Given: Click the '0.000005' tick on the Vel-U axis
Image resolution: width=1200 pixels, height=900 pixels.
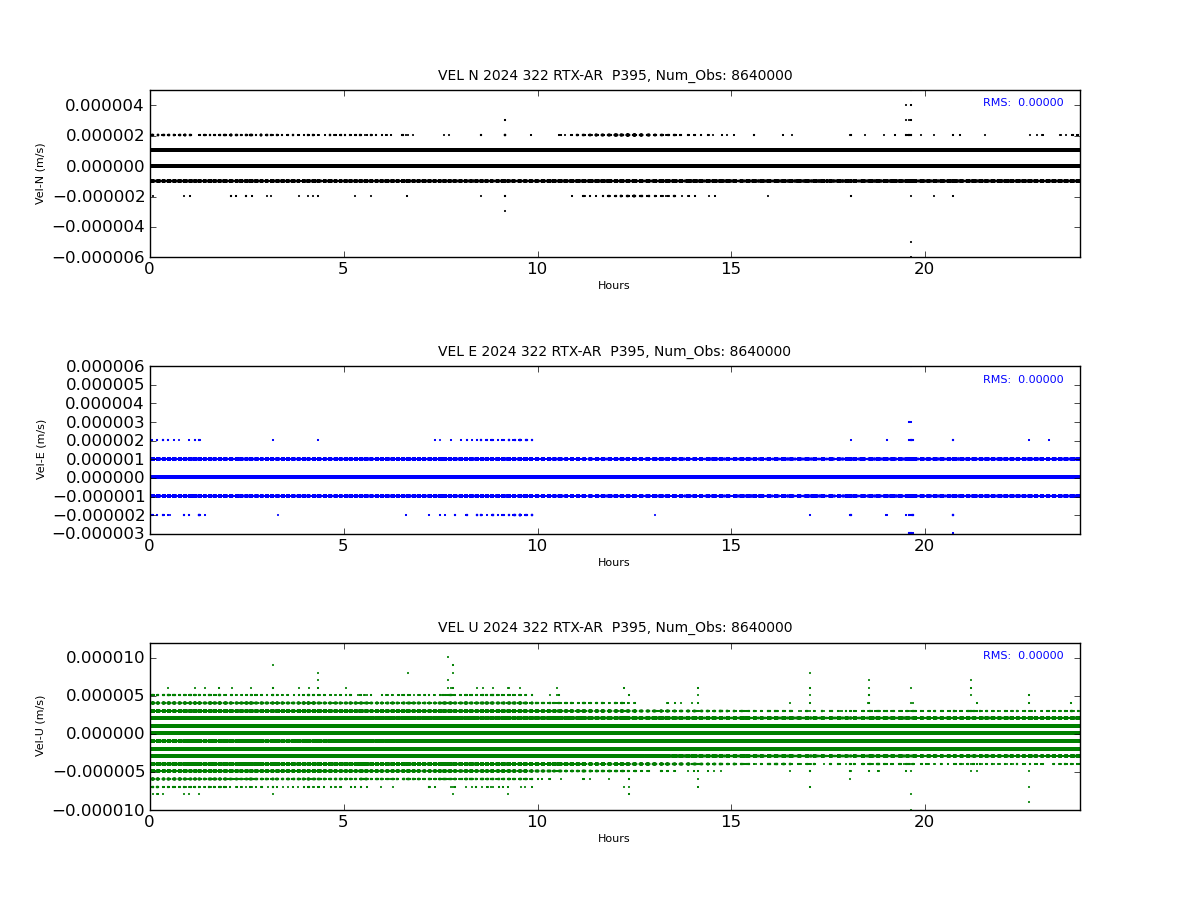Looking at the screenshot, I should coord(105,696).
